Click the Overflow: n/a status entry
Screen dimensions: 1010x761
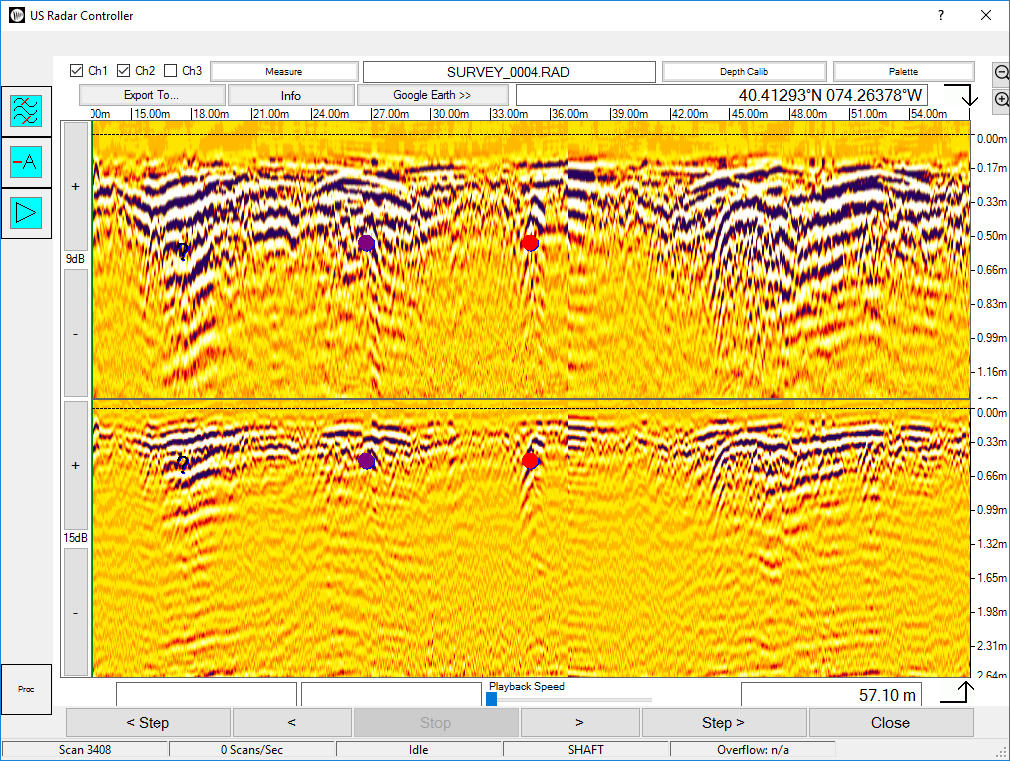(753, 750)
